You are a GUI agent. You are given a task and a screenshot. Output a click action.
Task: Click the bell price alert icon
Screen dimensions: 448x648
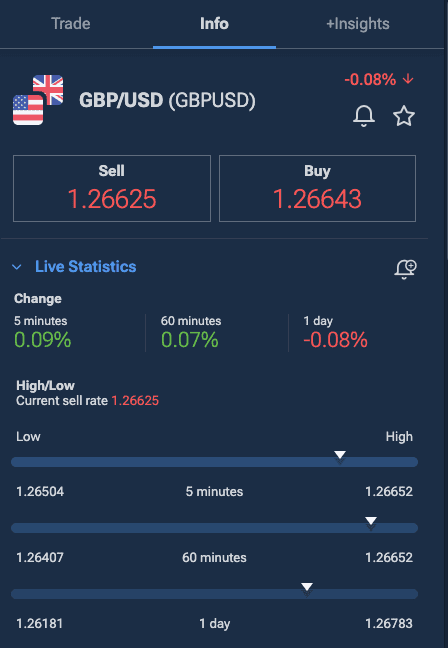pyautogui.click(x=364, y=116)
